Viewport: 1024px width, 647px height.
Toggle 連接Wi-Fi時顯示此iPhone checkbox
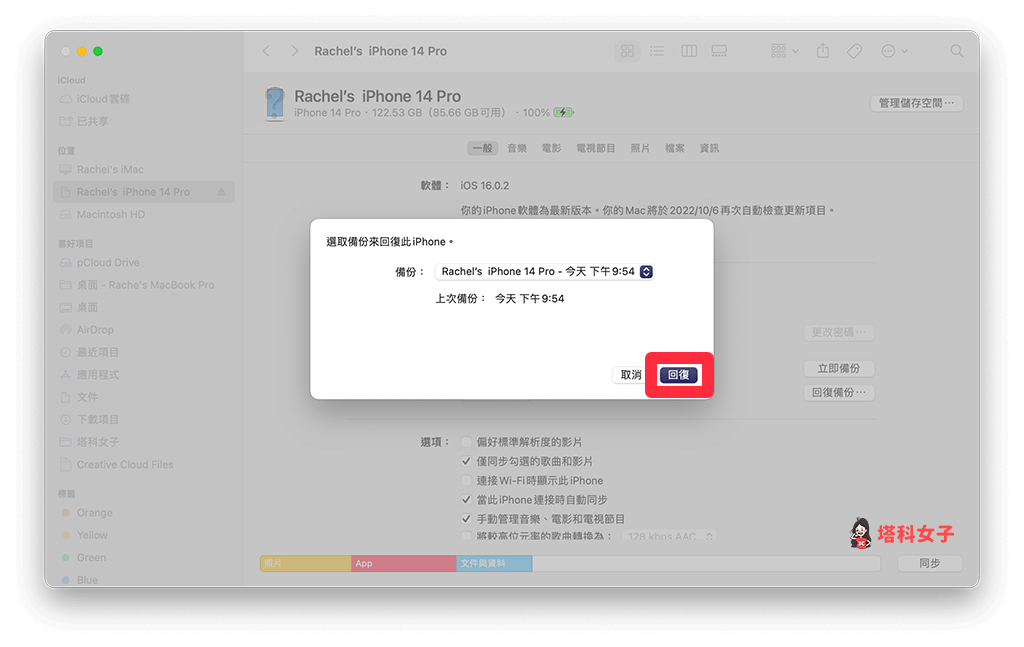(x=466, y=481)
